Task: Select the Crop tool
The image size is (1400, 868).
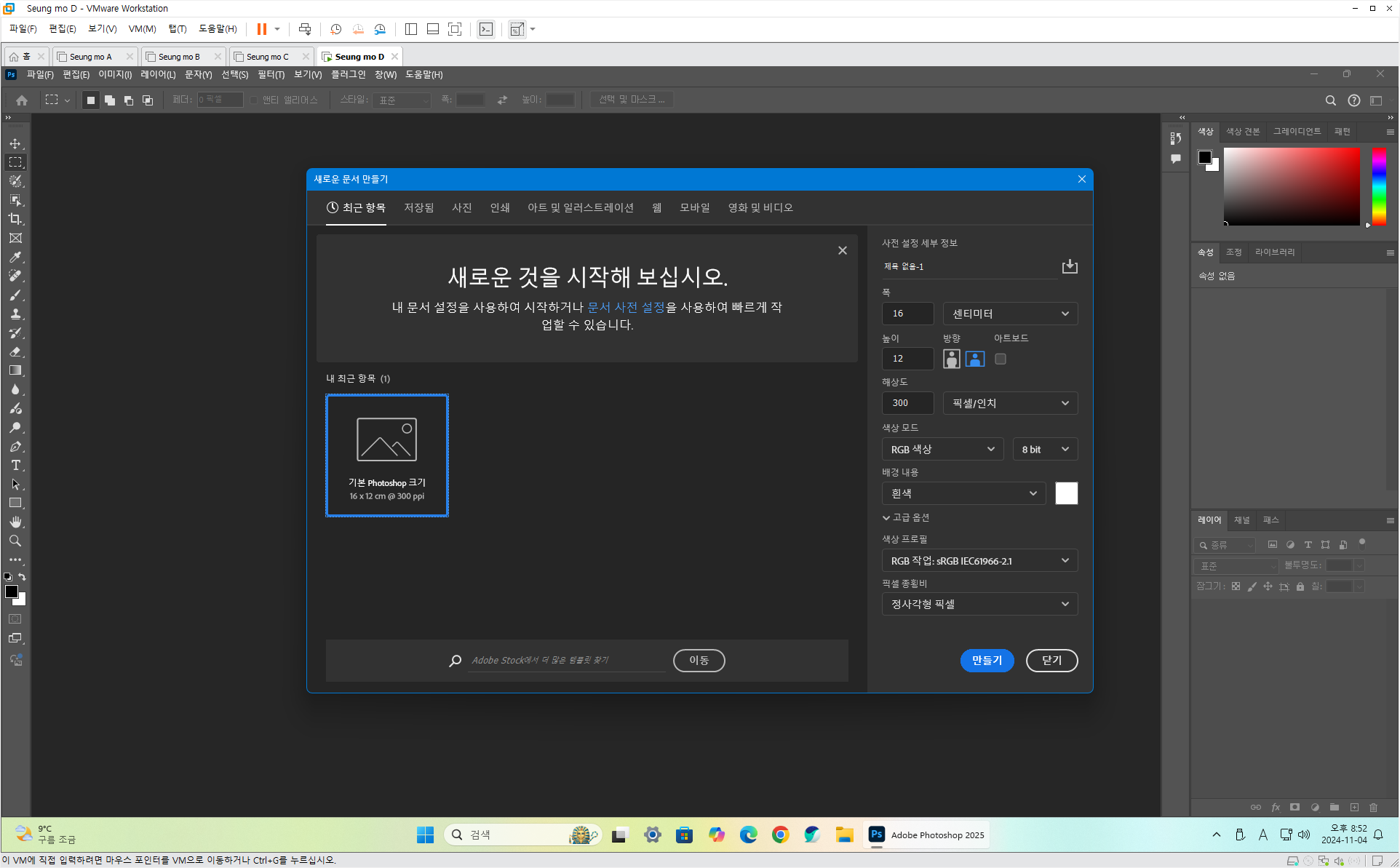Action: click(15, 219)
